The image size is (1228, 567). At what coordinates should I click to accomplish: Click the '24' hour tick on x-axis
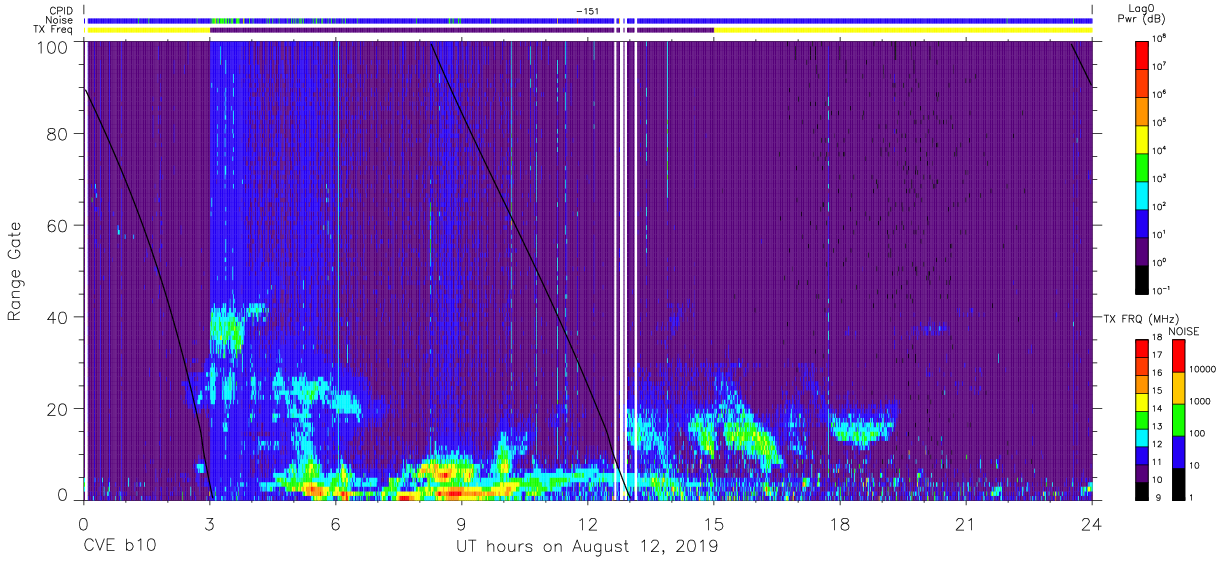[x=1092, y=524]
